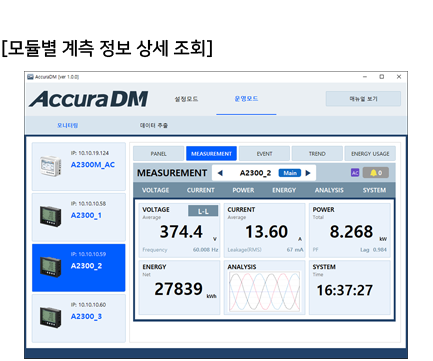The height and width of the screenshot is (361, 433).
Task: Click the 67 mA leakage value
Action: tap(295, 250)
